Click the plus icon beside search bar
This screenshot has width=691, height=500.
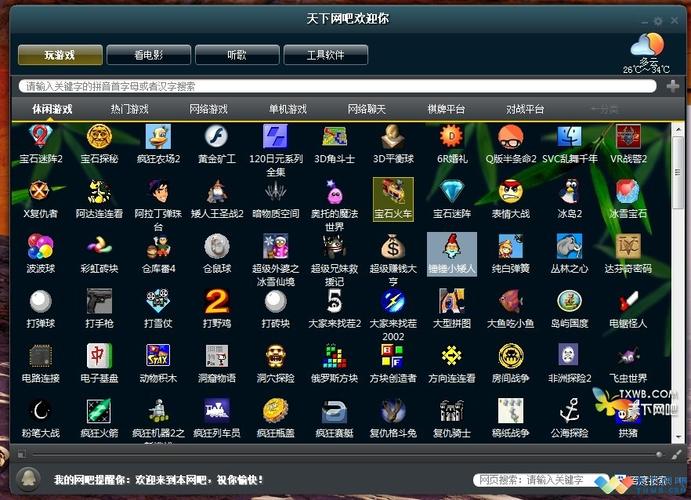(x=672, y=86)
